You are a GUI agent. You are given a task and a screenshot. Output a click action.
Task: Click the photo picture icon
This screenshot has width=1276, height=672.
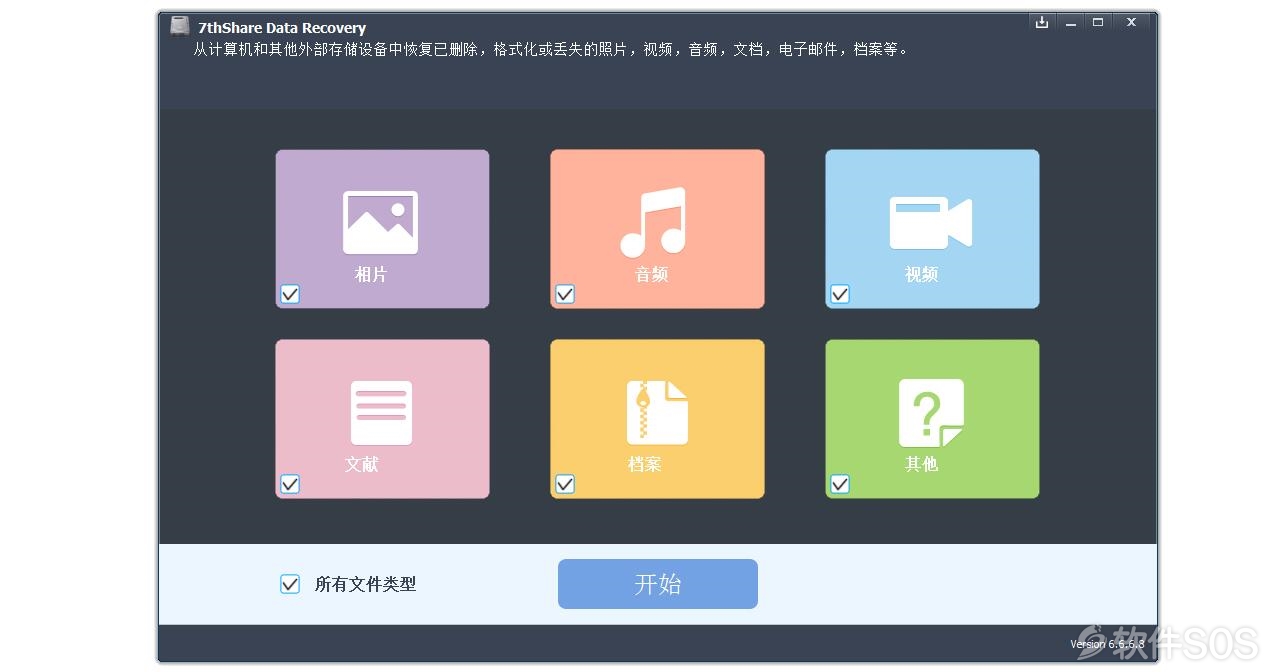380,222
